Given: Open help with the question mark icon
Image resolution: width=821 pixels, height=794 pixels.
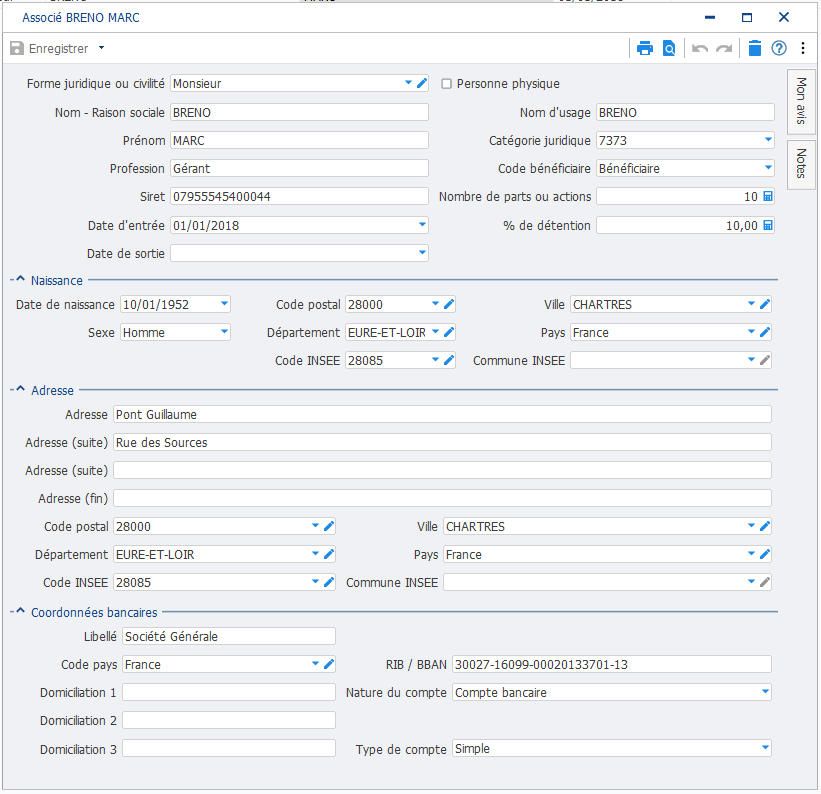Looking at the screenshot, I should [x=779, y=48].
